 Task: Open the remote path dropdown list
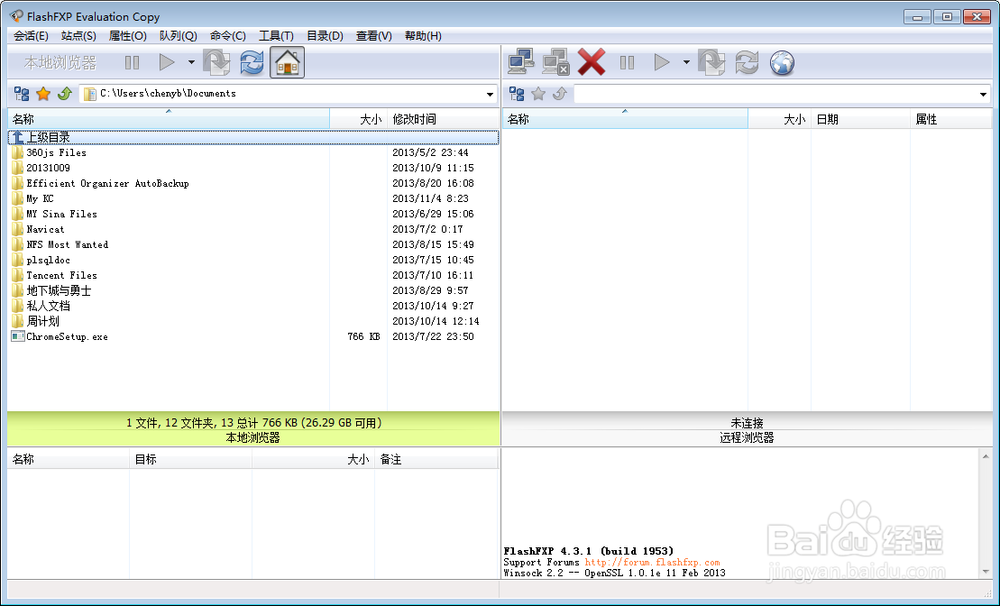click(984, 93)
